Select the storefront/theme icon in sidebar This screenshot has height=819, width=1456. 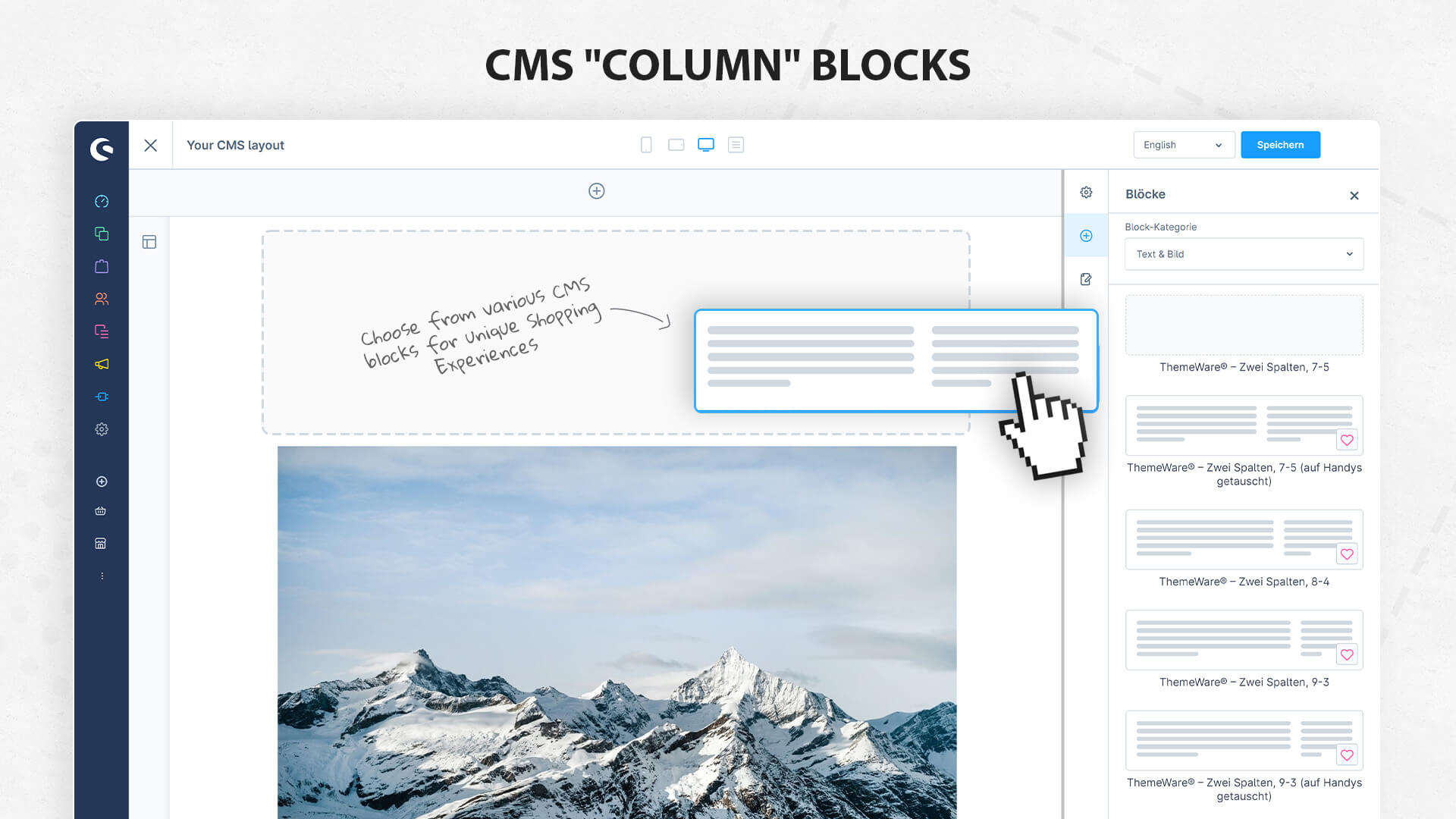point(99,543)
